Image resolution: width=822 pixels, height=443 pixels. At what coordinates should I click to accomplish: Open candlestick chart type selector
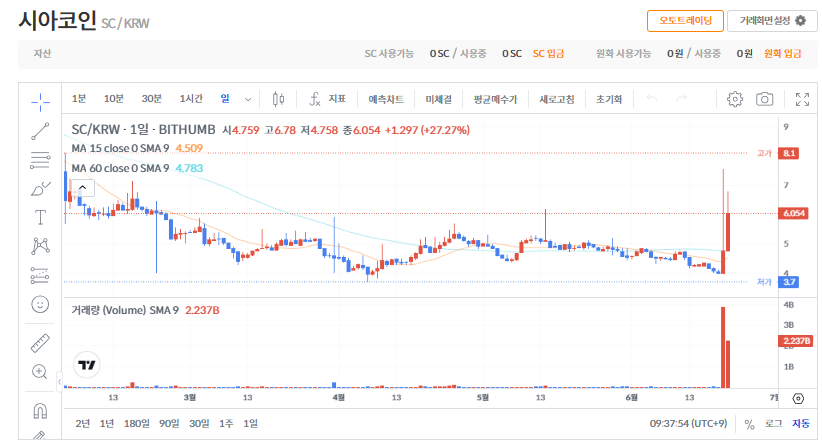click(x=278, y=99)
